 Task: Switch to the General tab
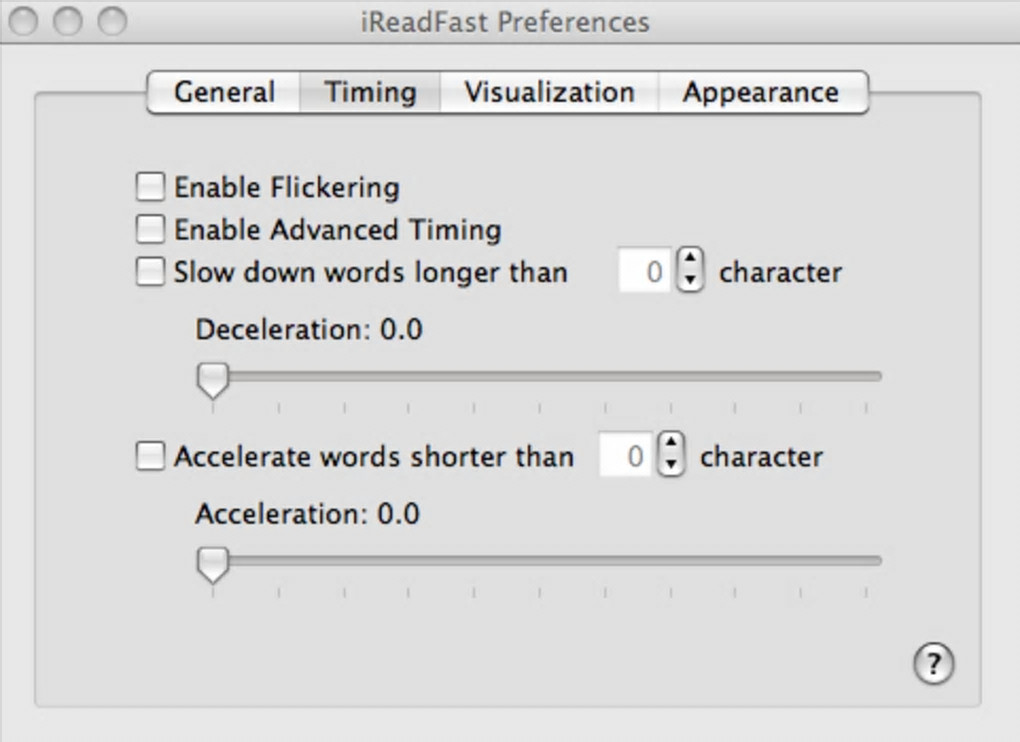pos(224,93)
